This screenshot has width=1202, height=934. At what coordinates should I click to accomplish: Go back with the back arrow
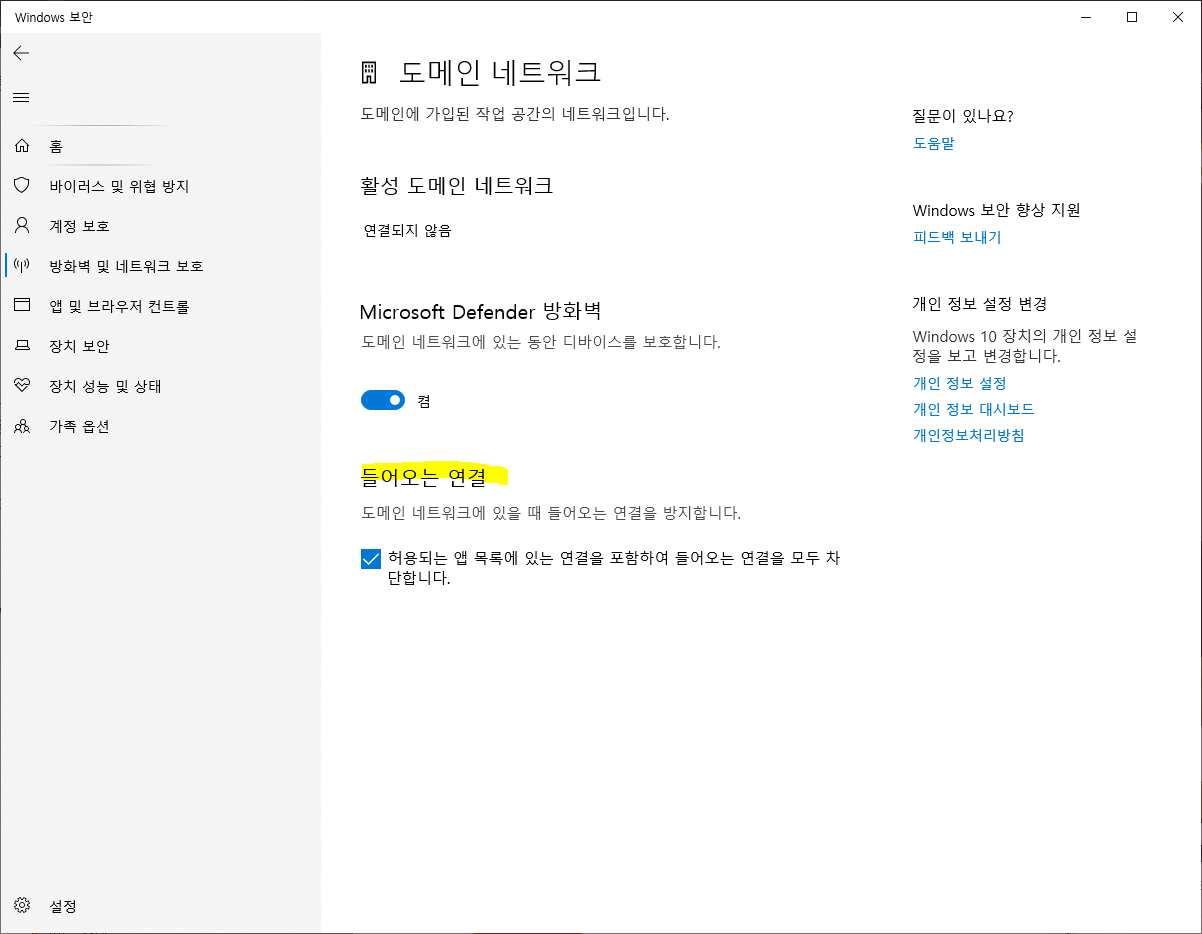click(x=21, y=53)
